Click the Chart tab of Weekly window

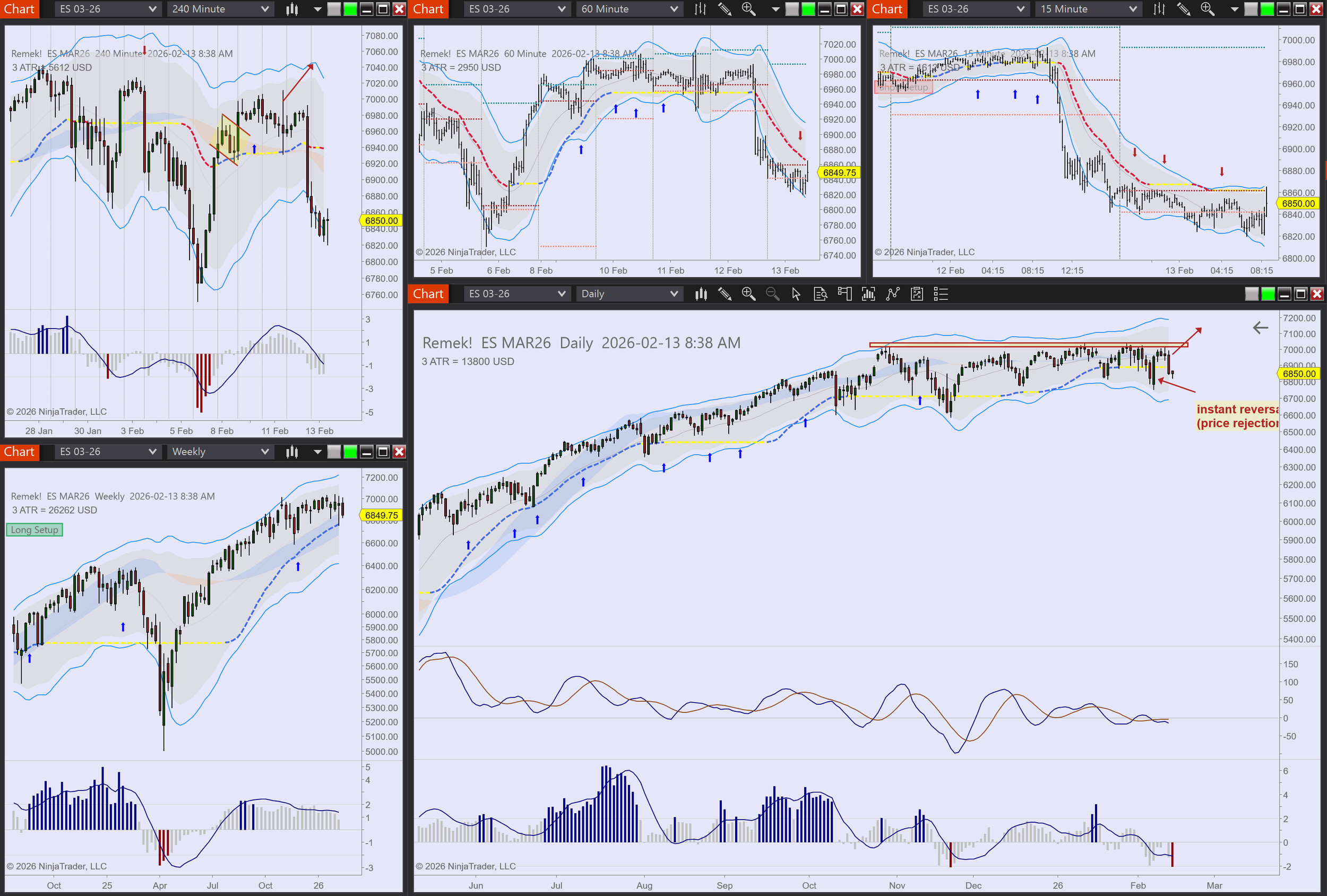click(20, 452)
